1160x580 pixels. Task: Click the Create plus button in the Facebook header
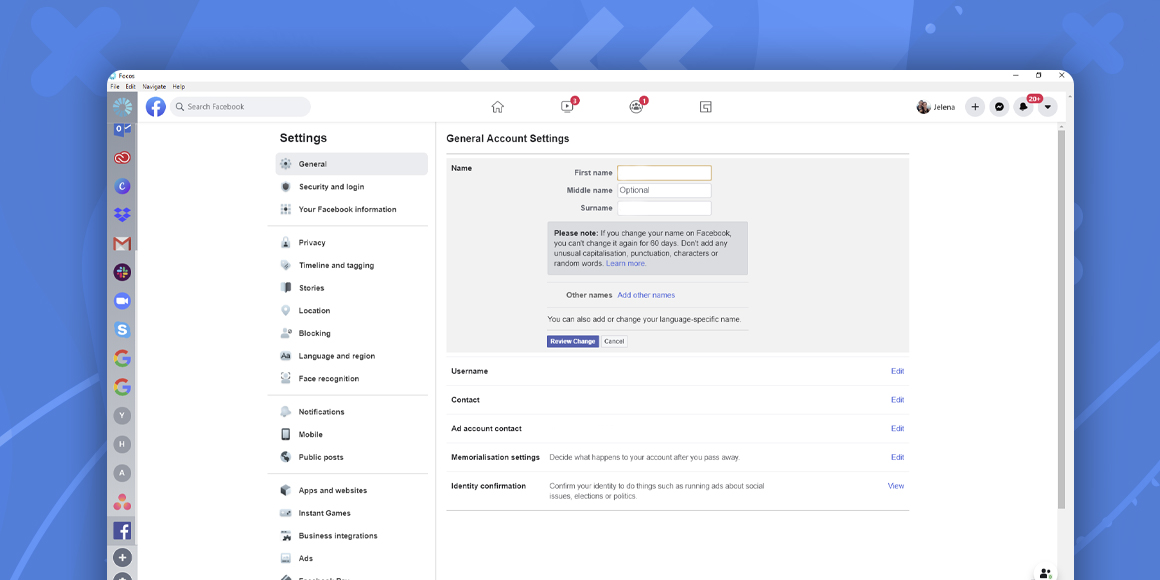[x=975, y=107]
